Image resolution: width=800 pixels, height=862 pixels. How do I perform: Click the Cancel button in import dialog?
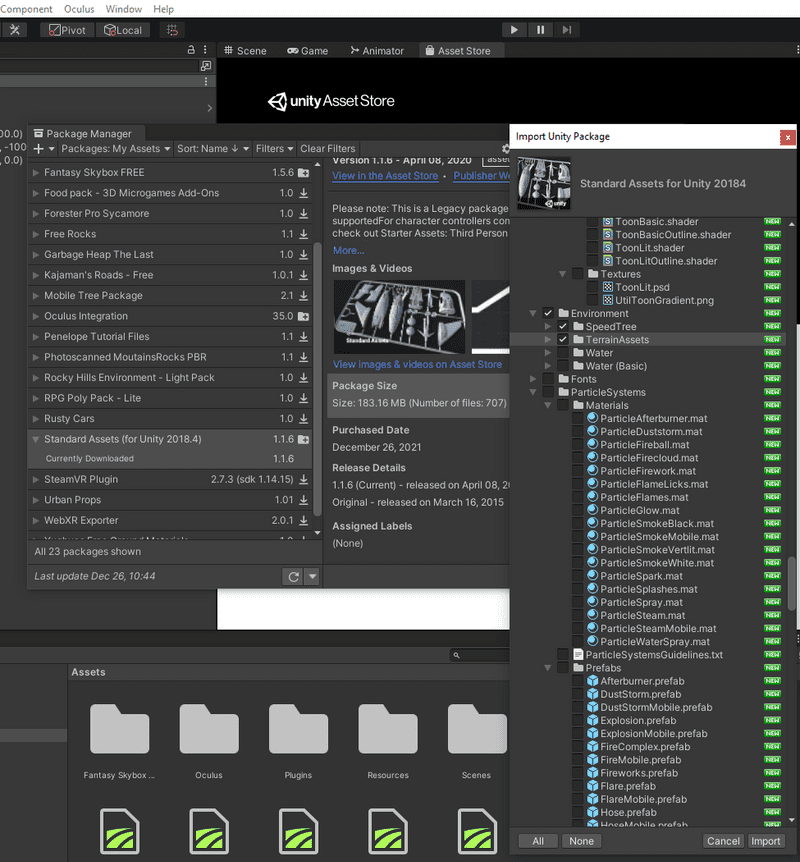coord(723,841)
